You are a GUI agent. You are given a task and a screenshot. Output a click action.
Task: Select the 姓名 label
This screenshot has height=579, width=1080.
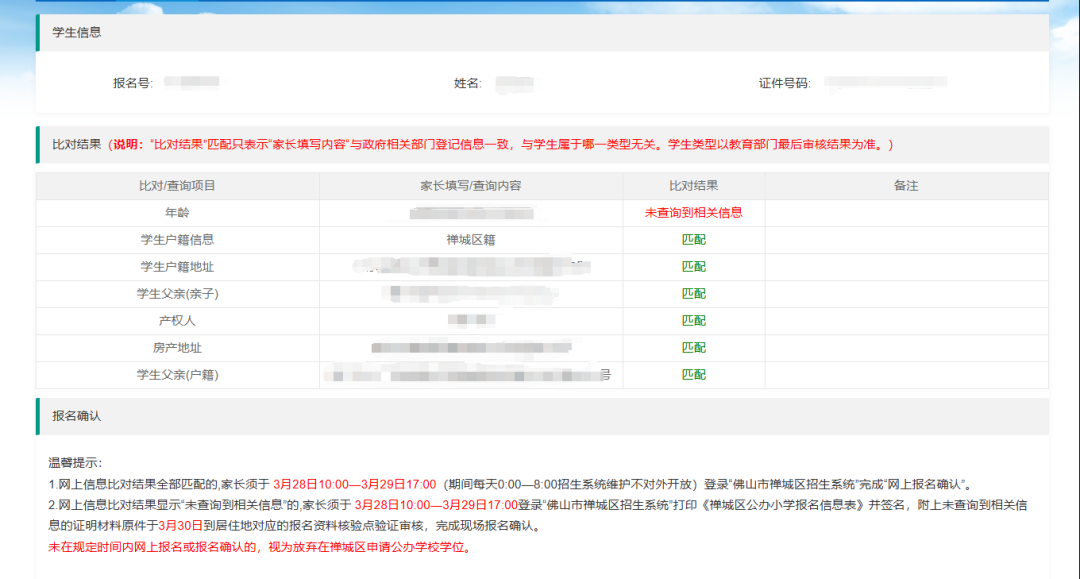pyautogui.click(x=468, y=83)
